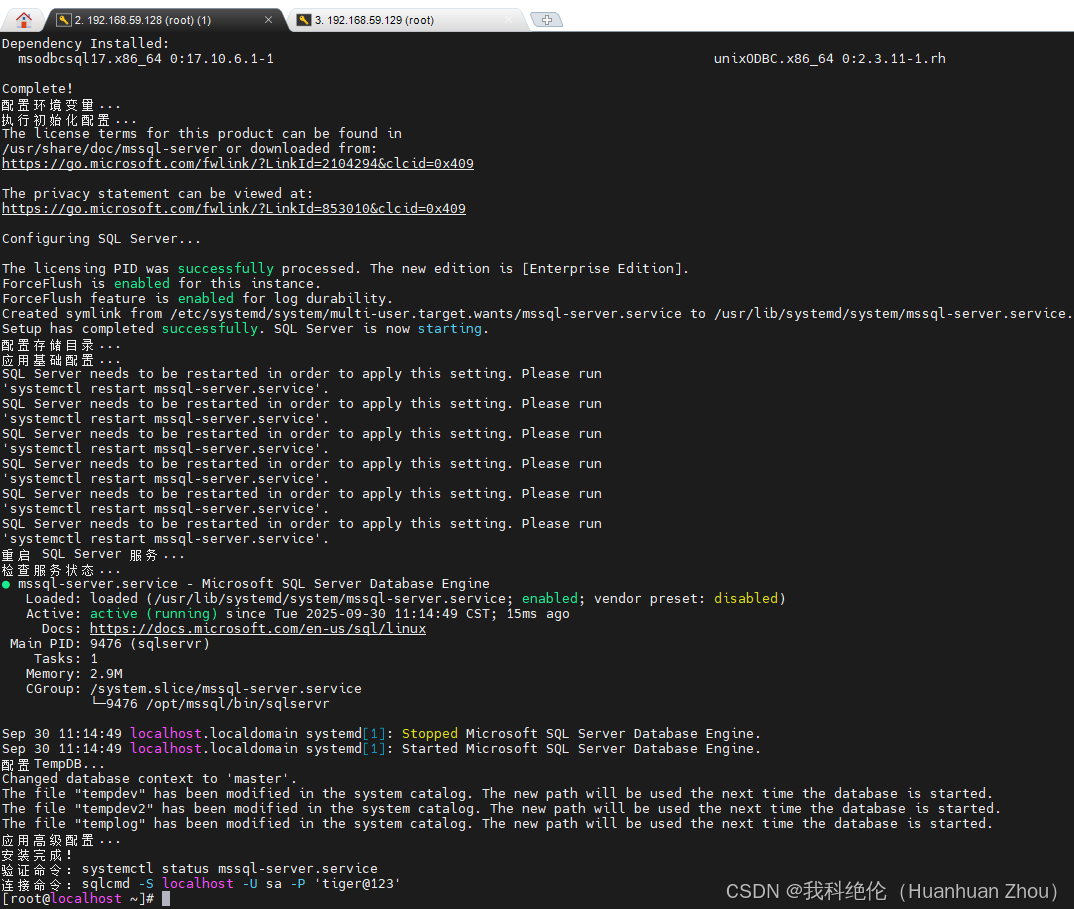Click 'Created symlink from' output line
The width and height of the screenshot is (1074, 909).
[x=536, y=314]
